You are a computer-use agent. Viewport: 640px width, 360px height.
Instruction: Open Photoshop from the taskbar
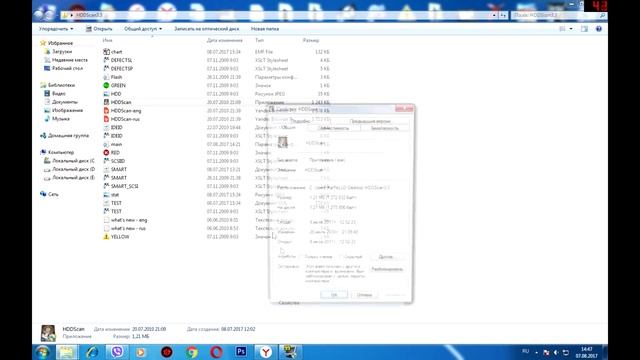coord(241,352)
